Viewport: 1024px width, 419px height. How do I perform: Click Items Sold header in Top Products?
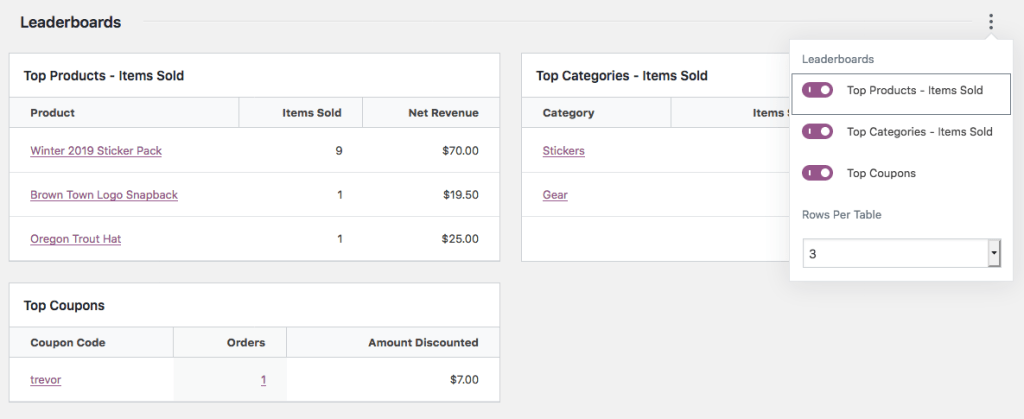coord(312,113)
